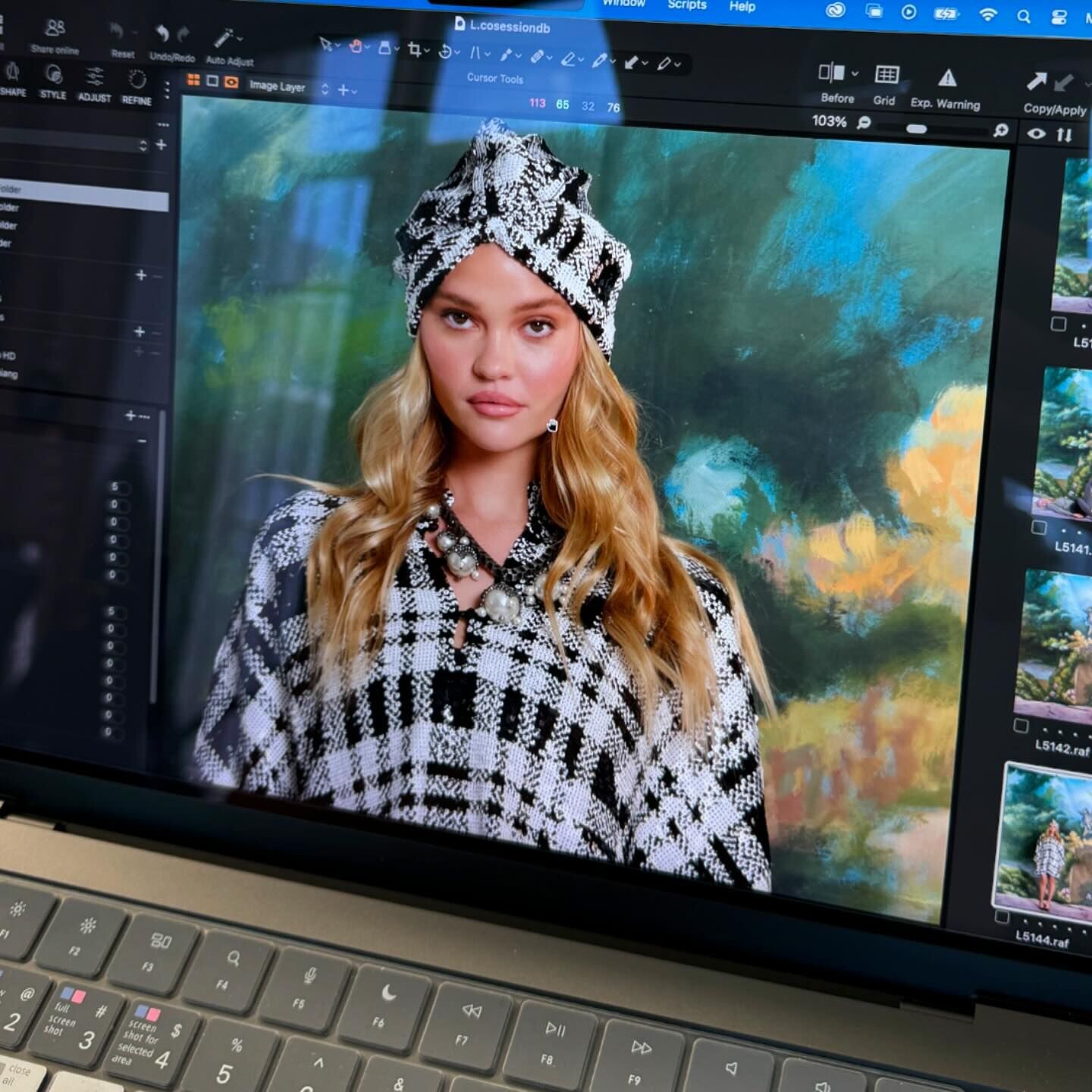Open the add-layer plus dropdown
1092x1092 pixels.
click(347, 91)
